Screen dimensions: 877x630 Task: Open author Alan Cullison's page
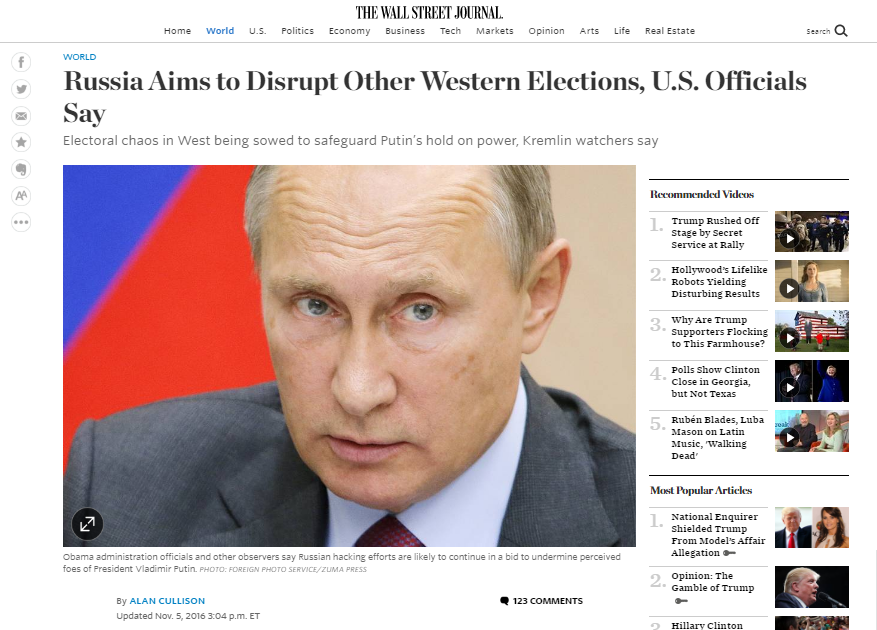coord(167,601)
